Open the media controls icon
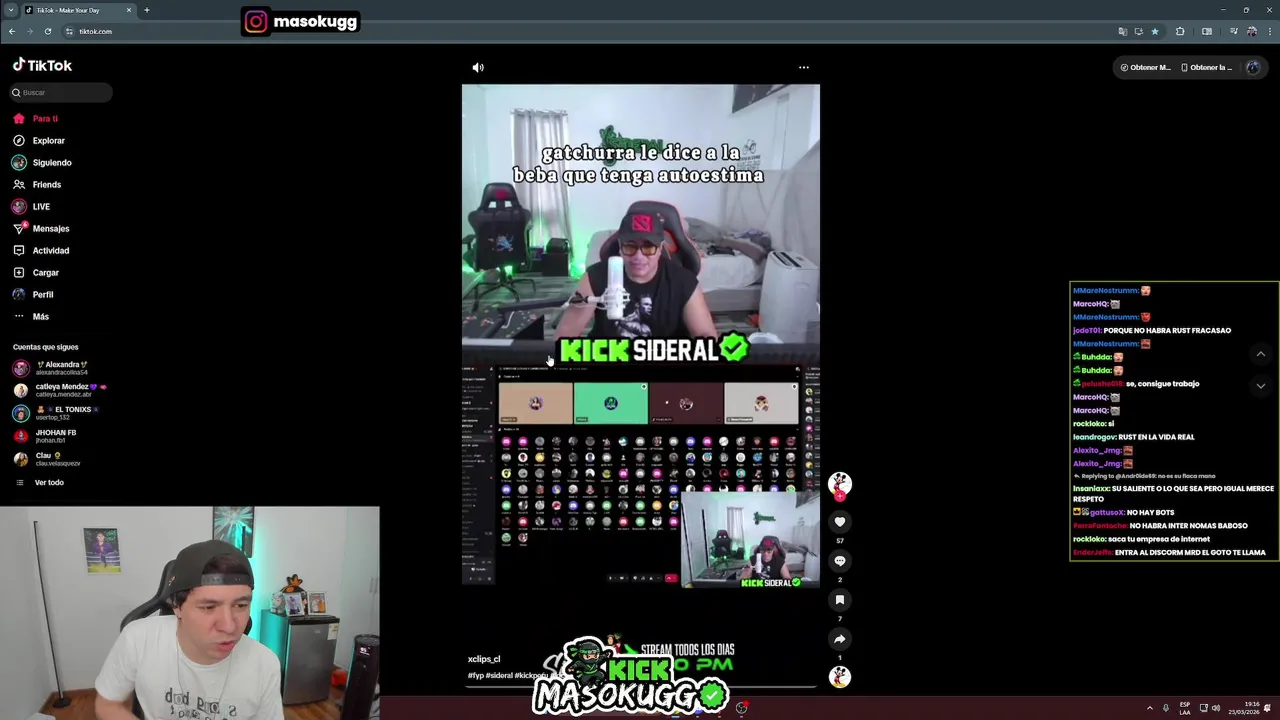 coord(1235,31)
